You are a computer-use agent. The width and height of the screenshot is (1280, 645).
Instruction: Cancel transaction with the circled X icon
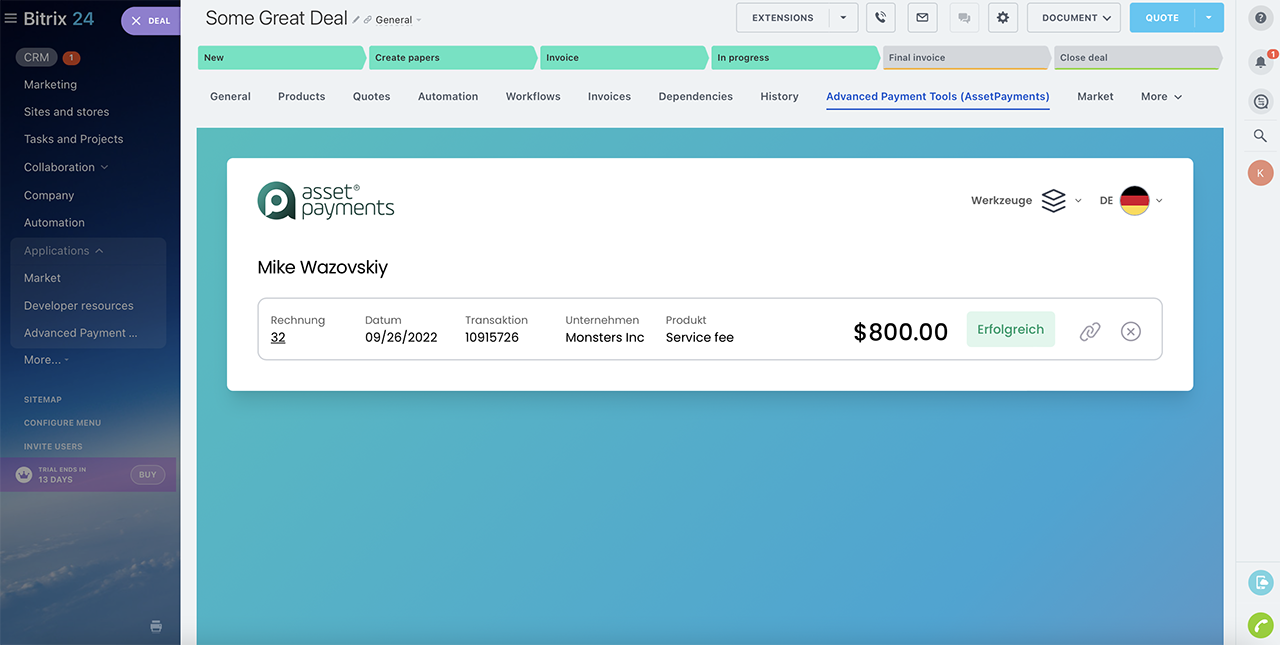(x=1131, y=331)
